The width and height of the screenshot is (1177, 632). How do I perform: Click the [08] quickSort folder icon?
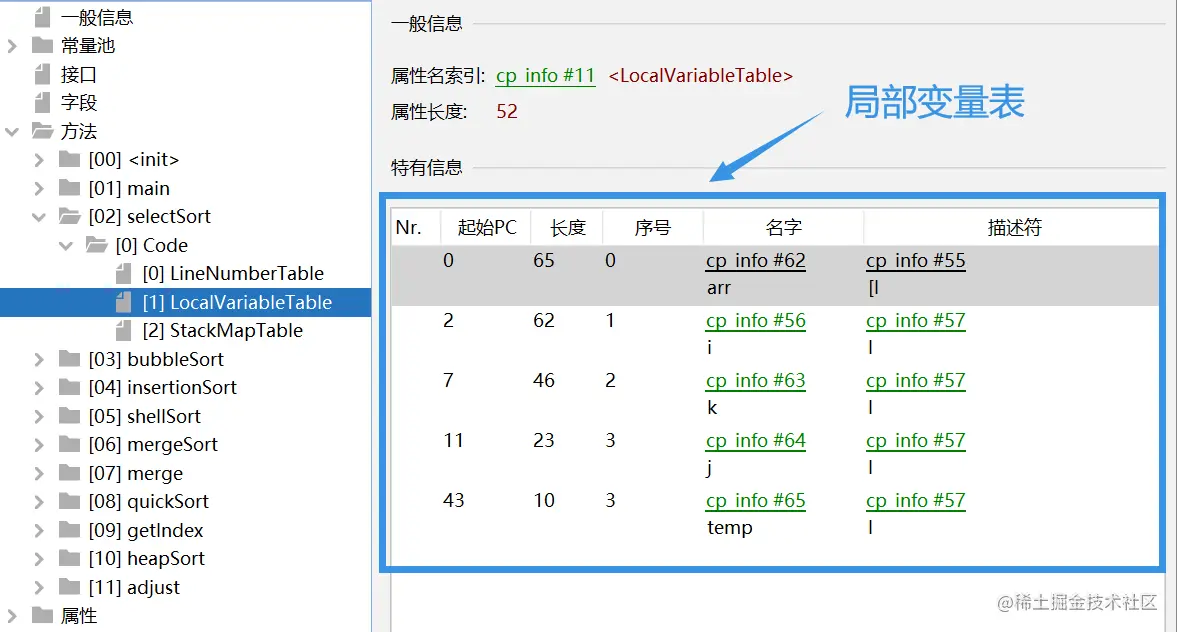click(70, 501)
